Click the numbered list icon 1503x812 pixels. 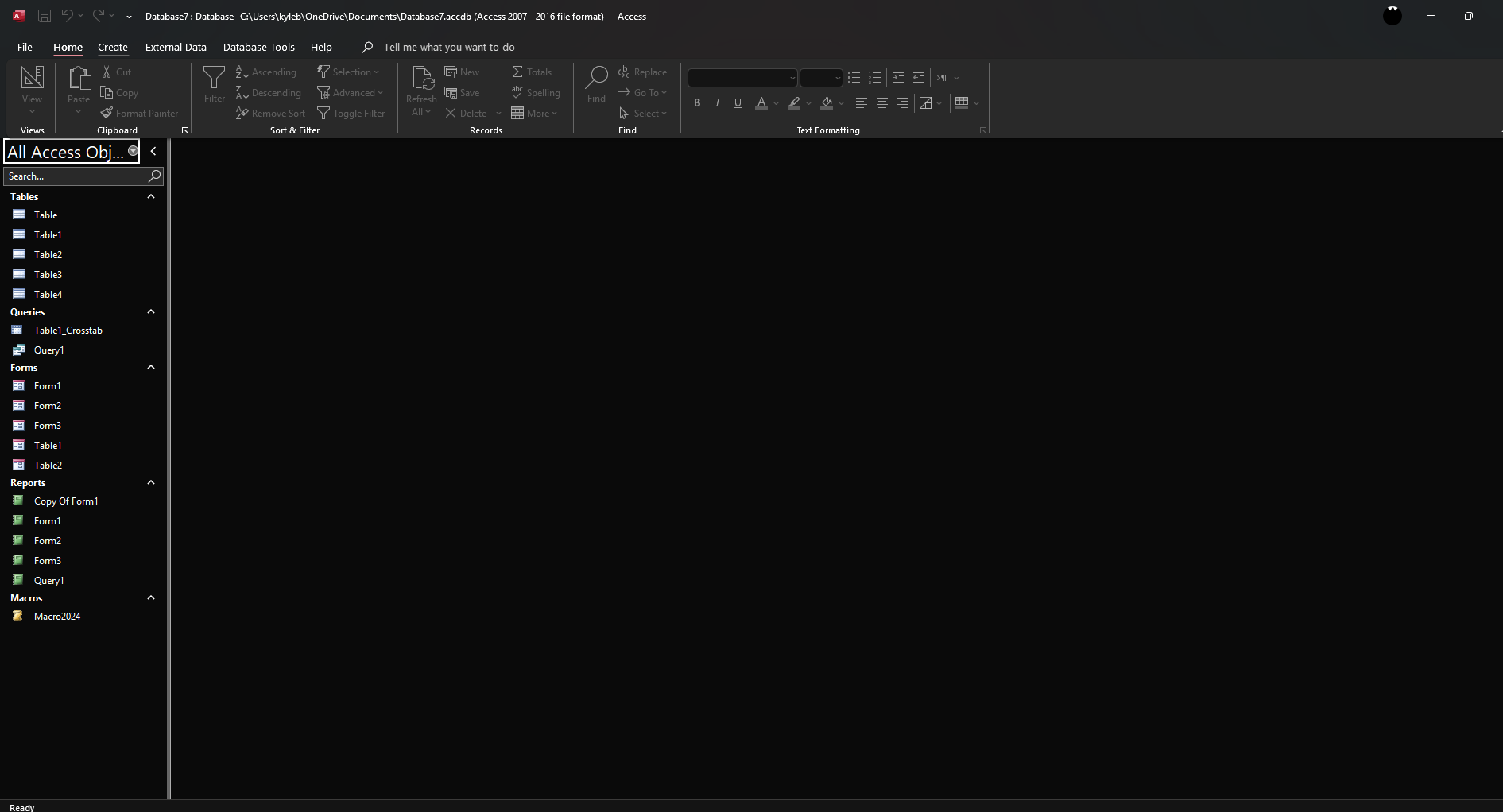(875, 78)
